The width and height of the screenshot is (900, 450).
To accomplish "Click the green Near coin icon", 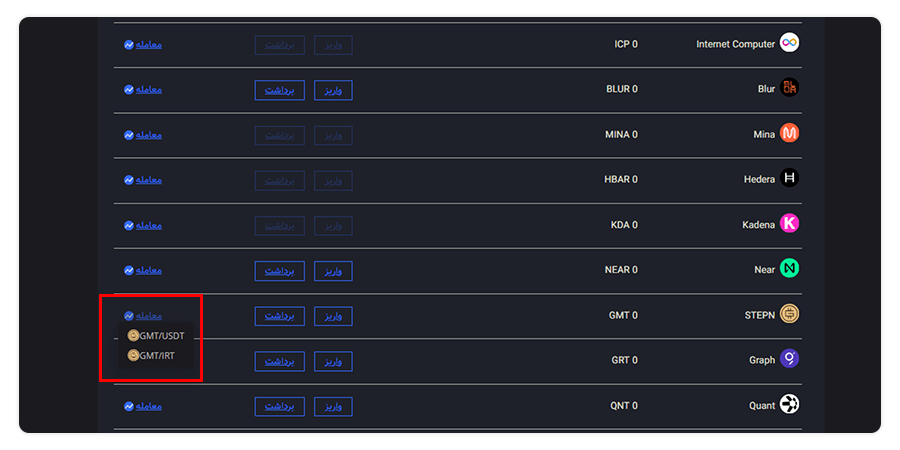I will coord(789,269).
